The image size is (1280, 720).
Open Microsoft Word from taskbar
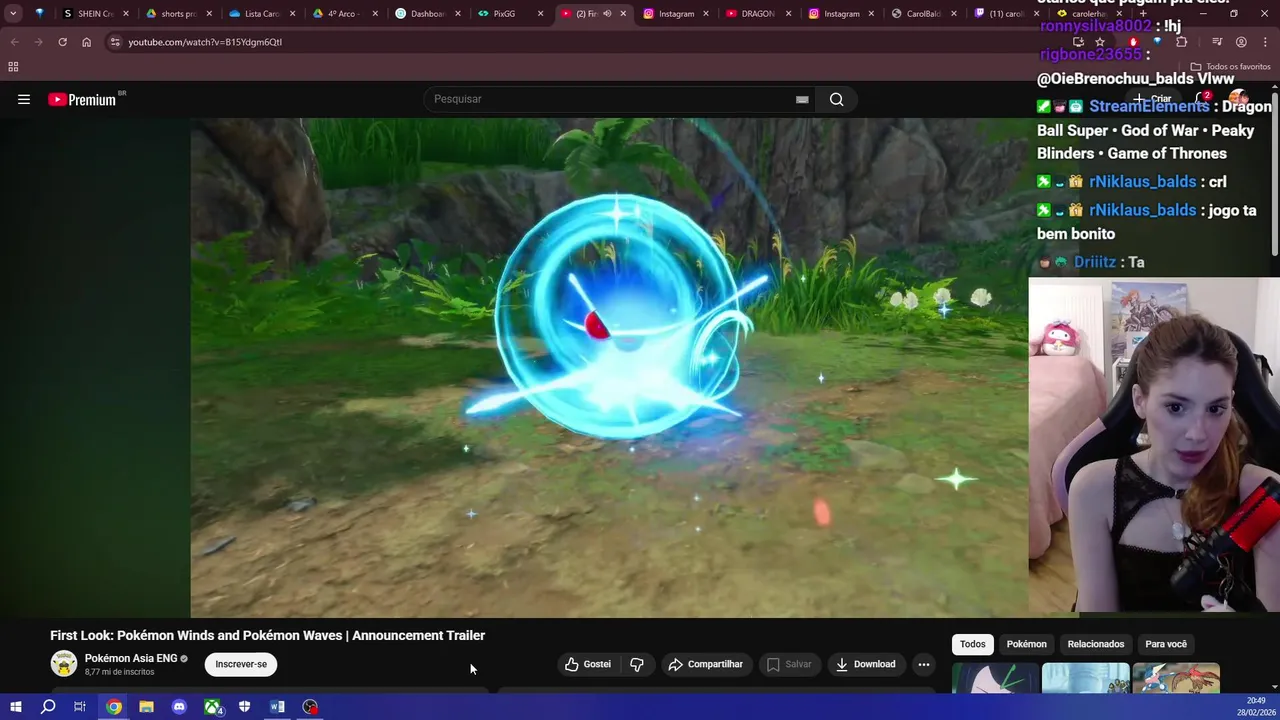pos(277,707)
